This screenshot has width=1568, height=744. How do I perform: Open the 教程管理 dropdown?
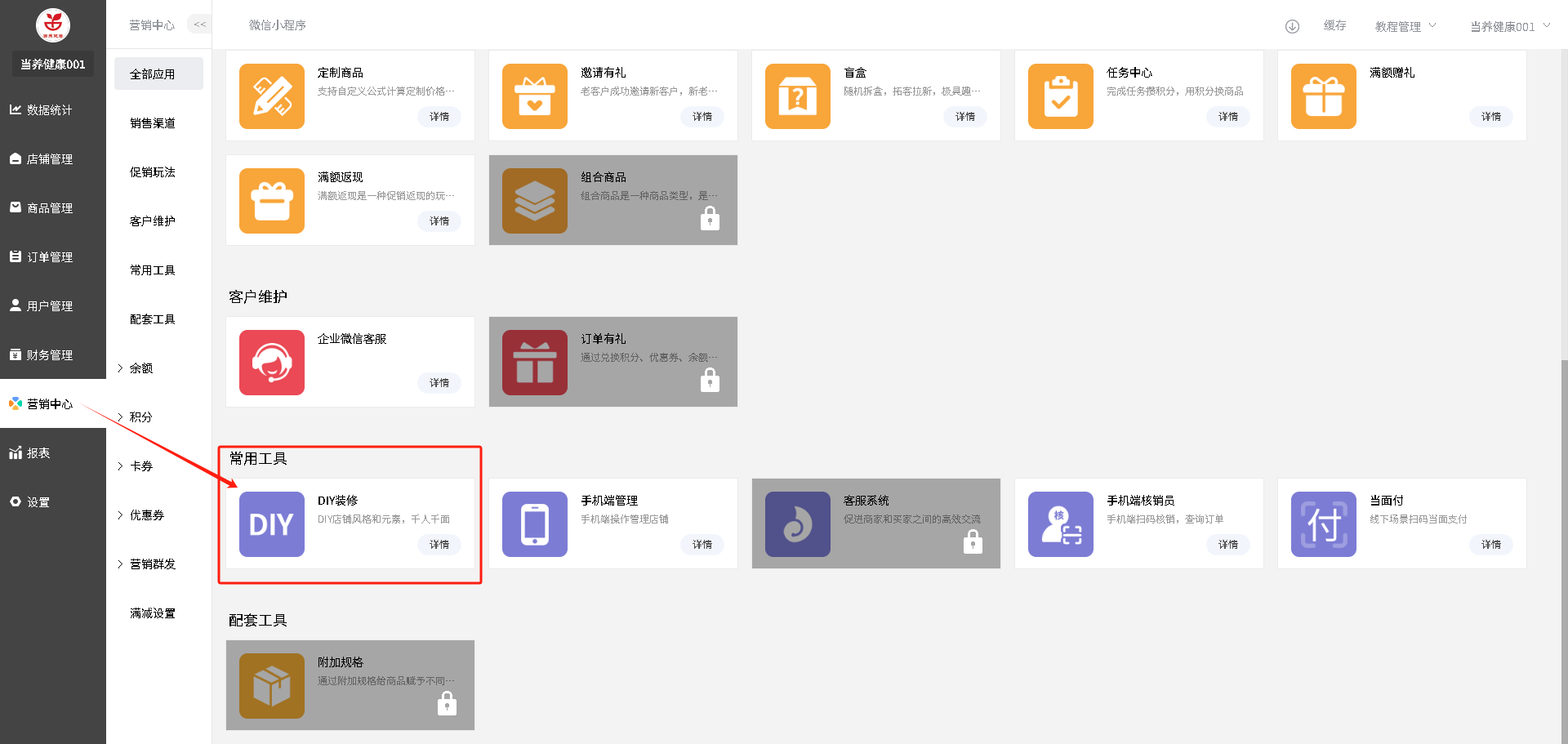click(1405, 26)
